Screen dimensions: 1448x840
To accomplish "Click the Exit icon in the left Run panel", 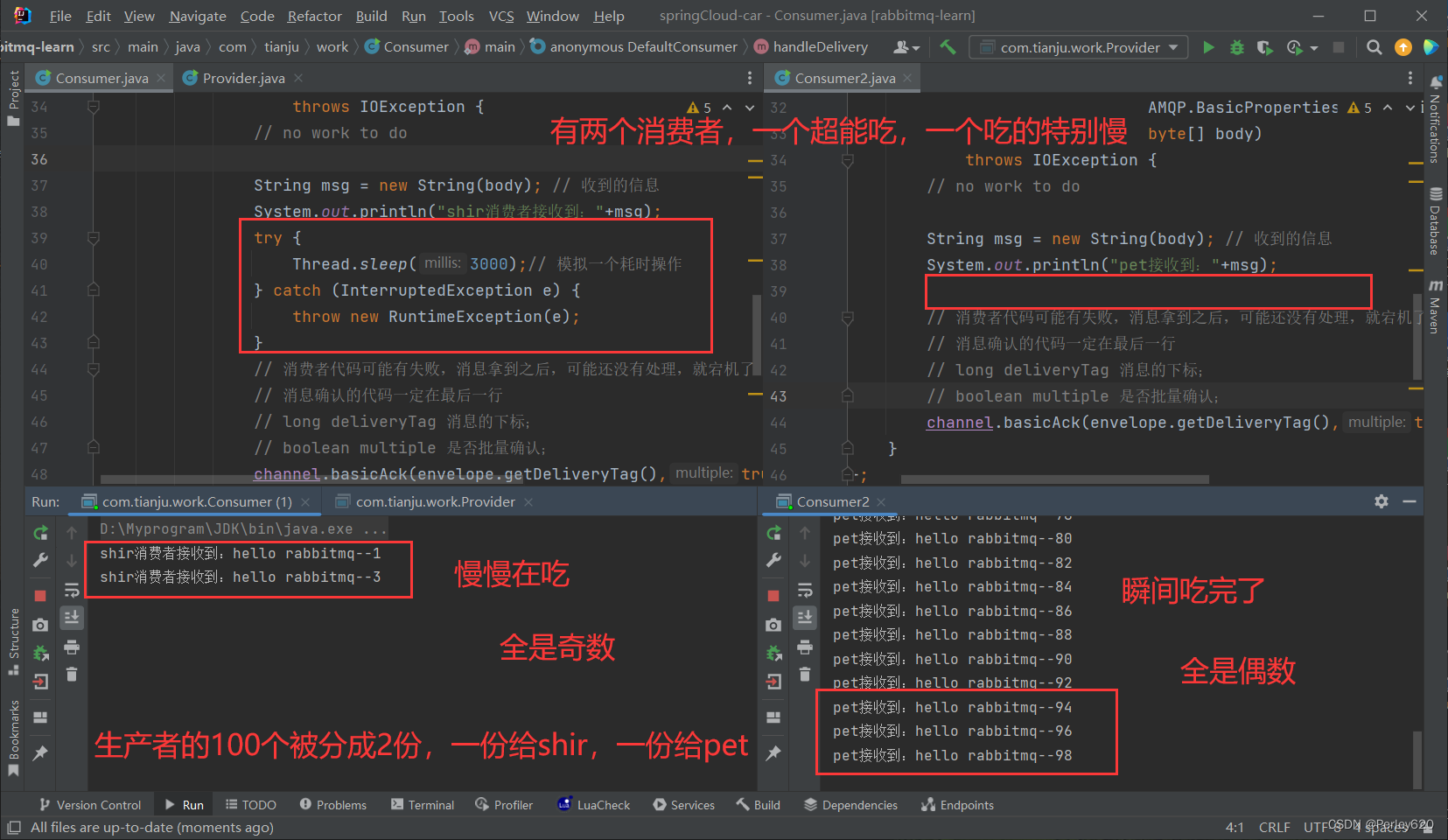I will coord(40,682).
